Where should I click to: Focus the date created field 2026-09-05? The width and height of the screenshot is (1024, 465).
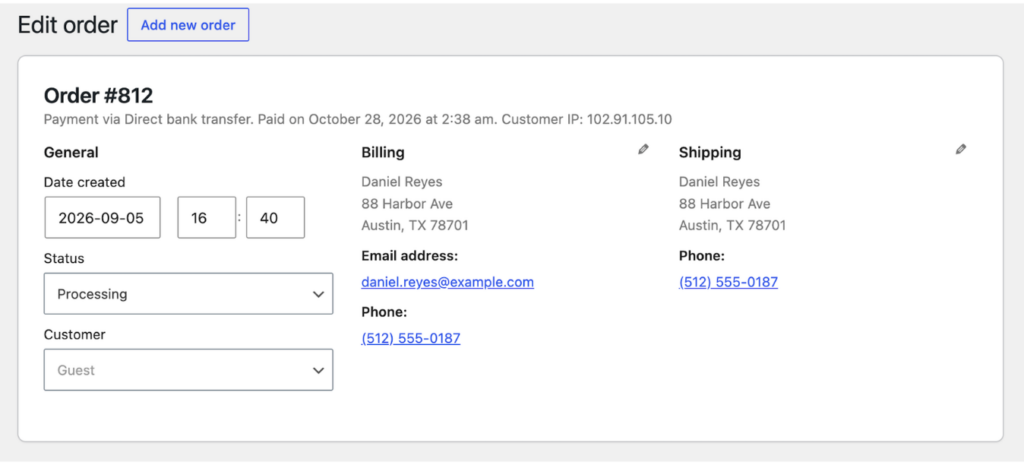pos(103,217)
